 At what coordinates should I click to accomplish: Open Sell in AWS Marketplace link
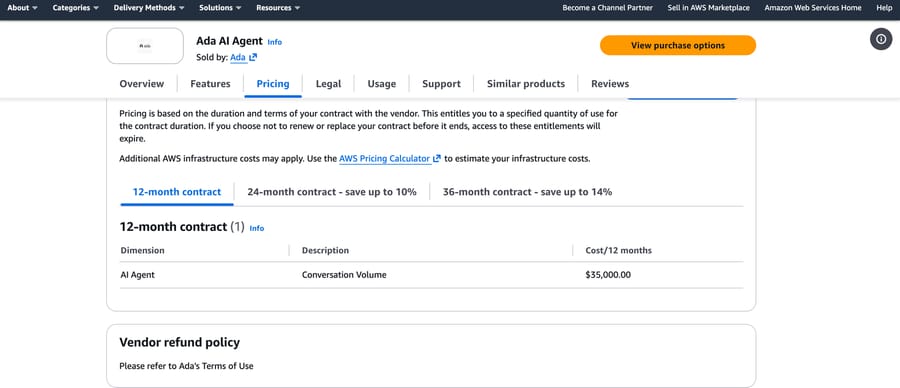709,8
